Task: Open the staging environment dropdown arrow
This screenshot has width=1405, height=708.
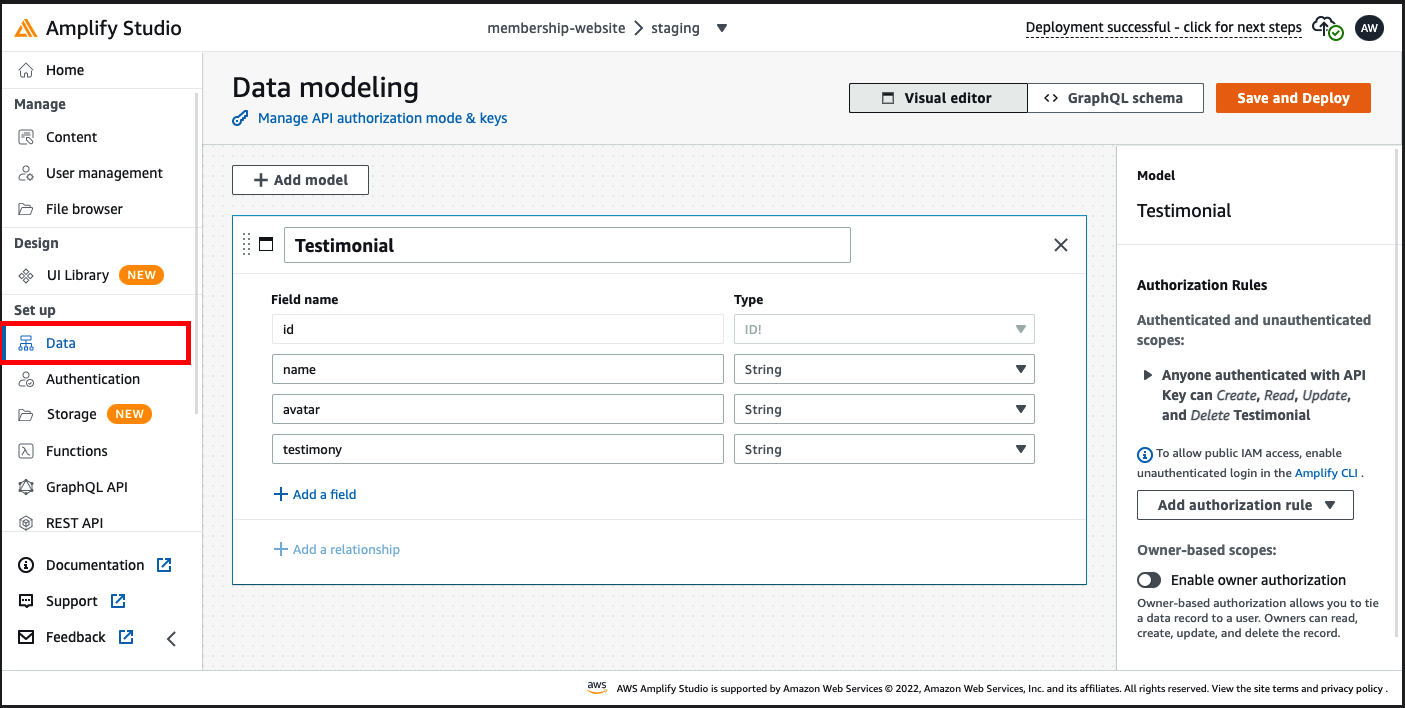Action: coord(722,28)
